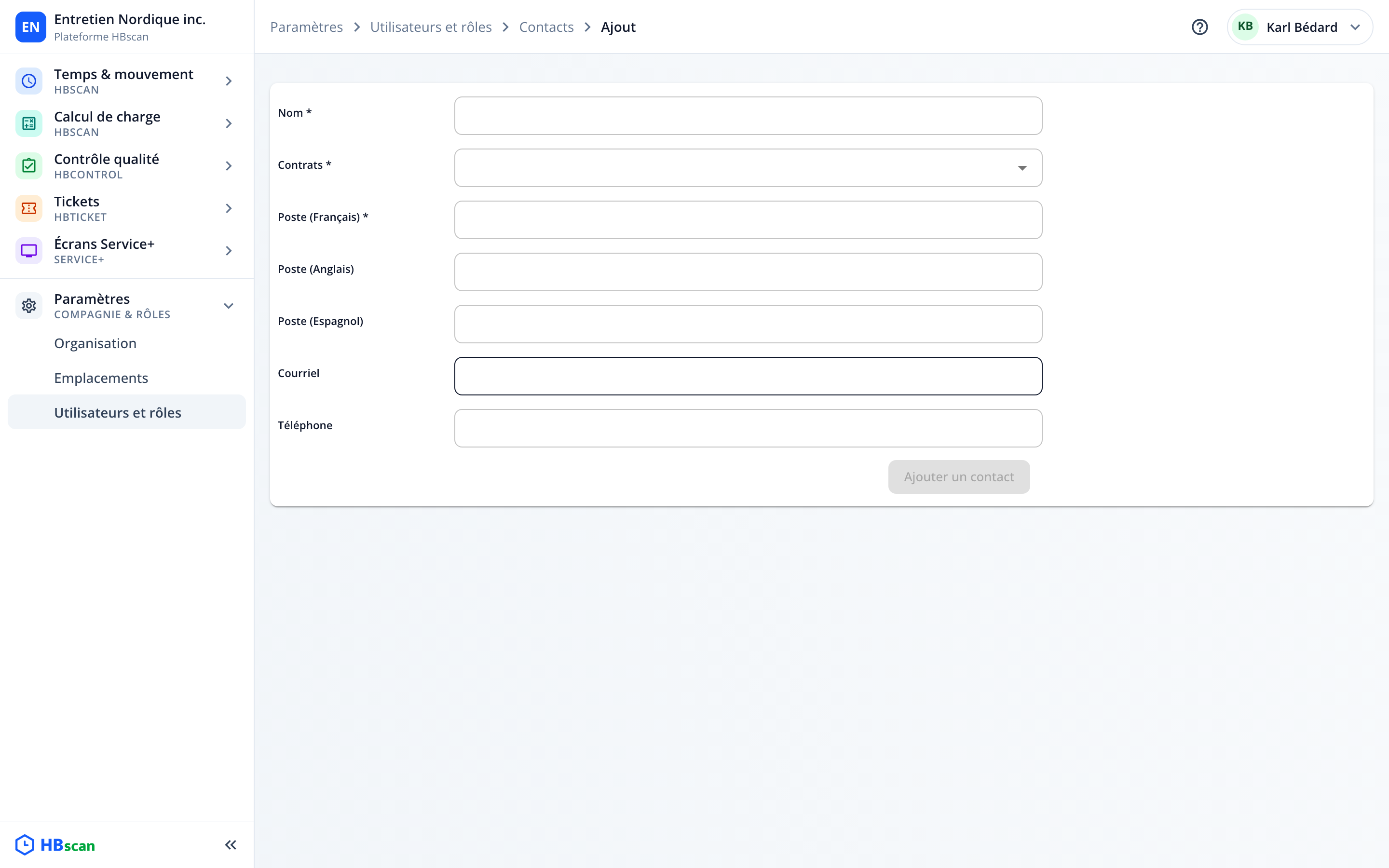Open the Contrats dropdown

[748, 168]
